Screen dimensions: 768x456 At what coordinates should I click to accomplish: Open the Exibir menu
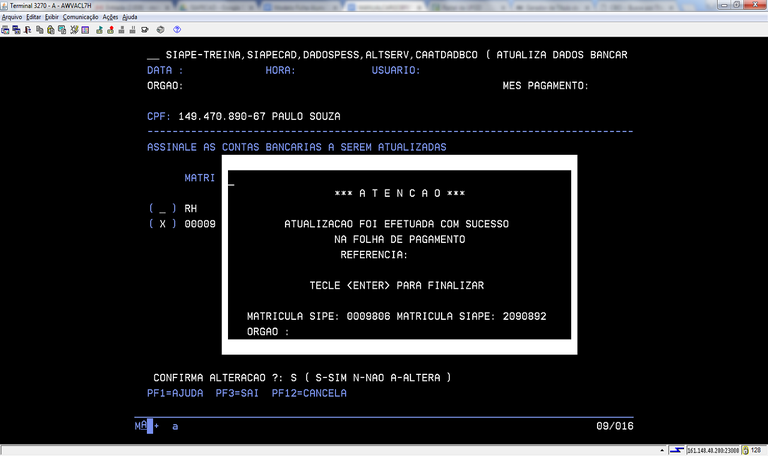click(51, 17)
